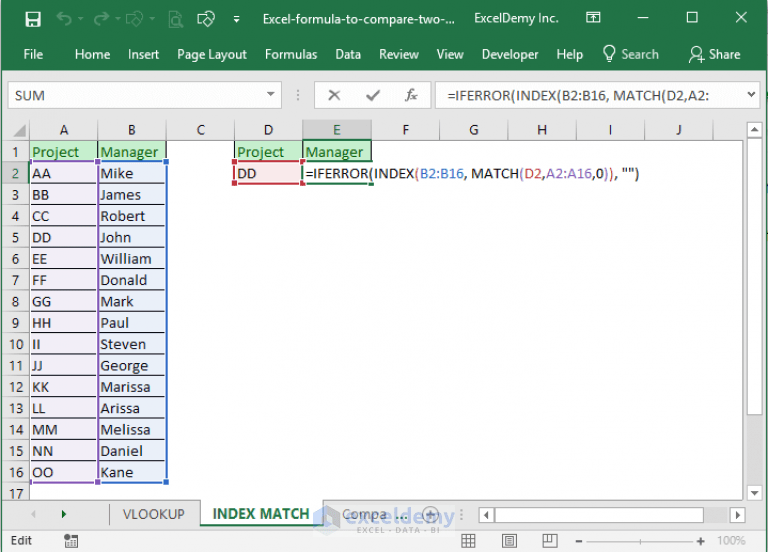
Task: Click the Ribbon Display Options icon
Action: click(x=593, y=18)
